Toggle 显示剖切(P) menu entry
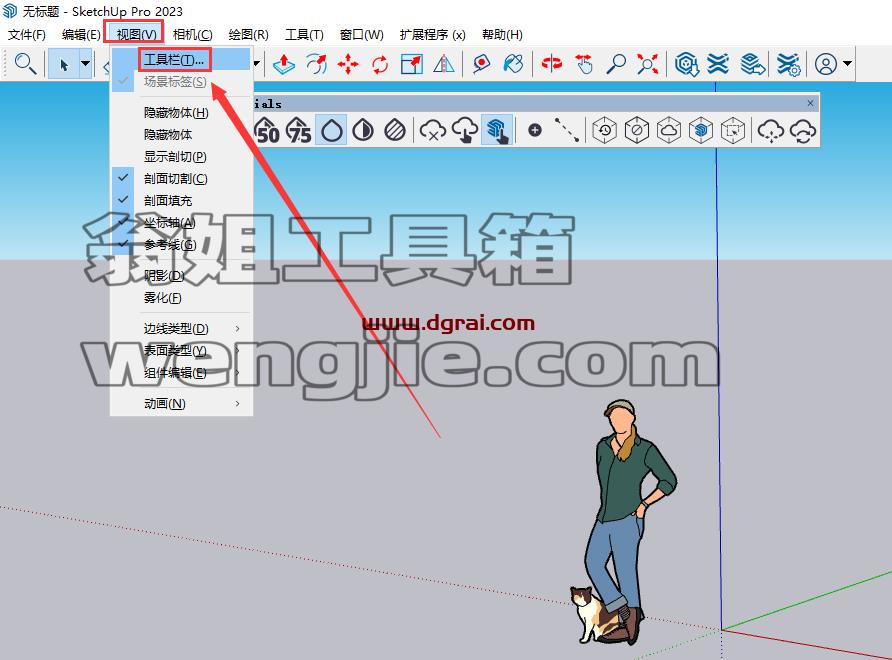The width and height of the screenshot is (892, 660). (x=181, y=156)
